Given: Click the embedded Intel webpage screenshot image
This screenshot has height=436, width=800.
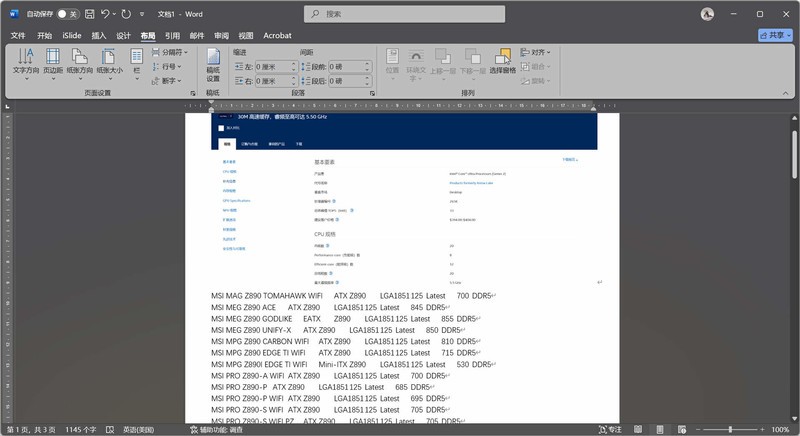Looking at the screenshot, I should [x=404, y=199].
